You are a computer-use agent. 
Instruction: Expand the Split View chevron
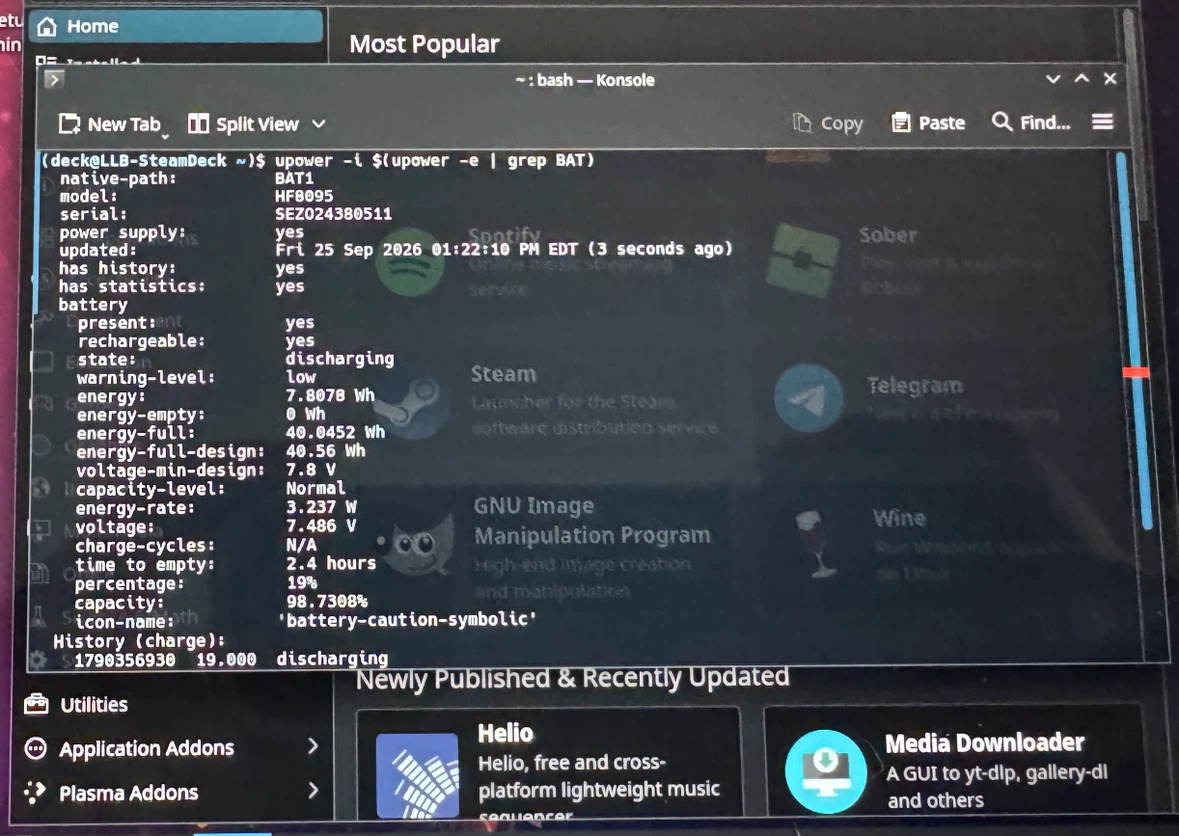click(319, 124)
